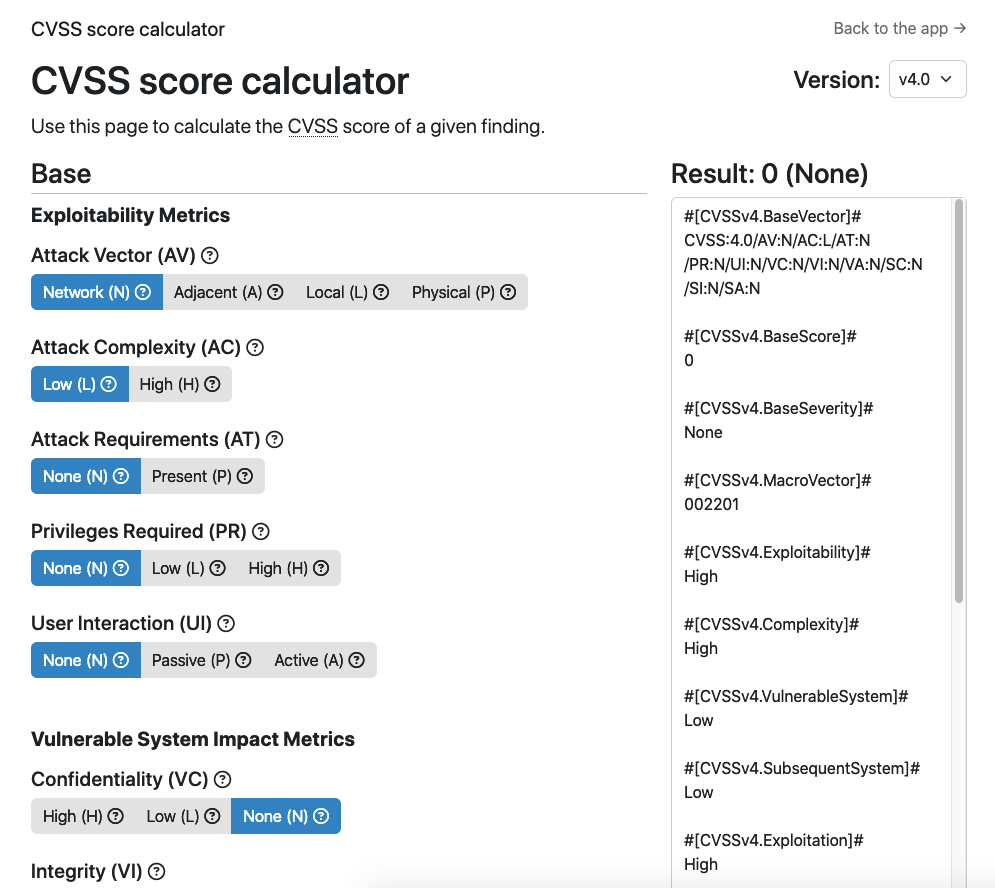
Task: Open help icon beside Attack Complexity (AC) heading
Action: 255,347
